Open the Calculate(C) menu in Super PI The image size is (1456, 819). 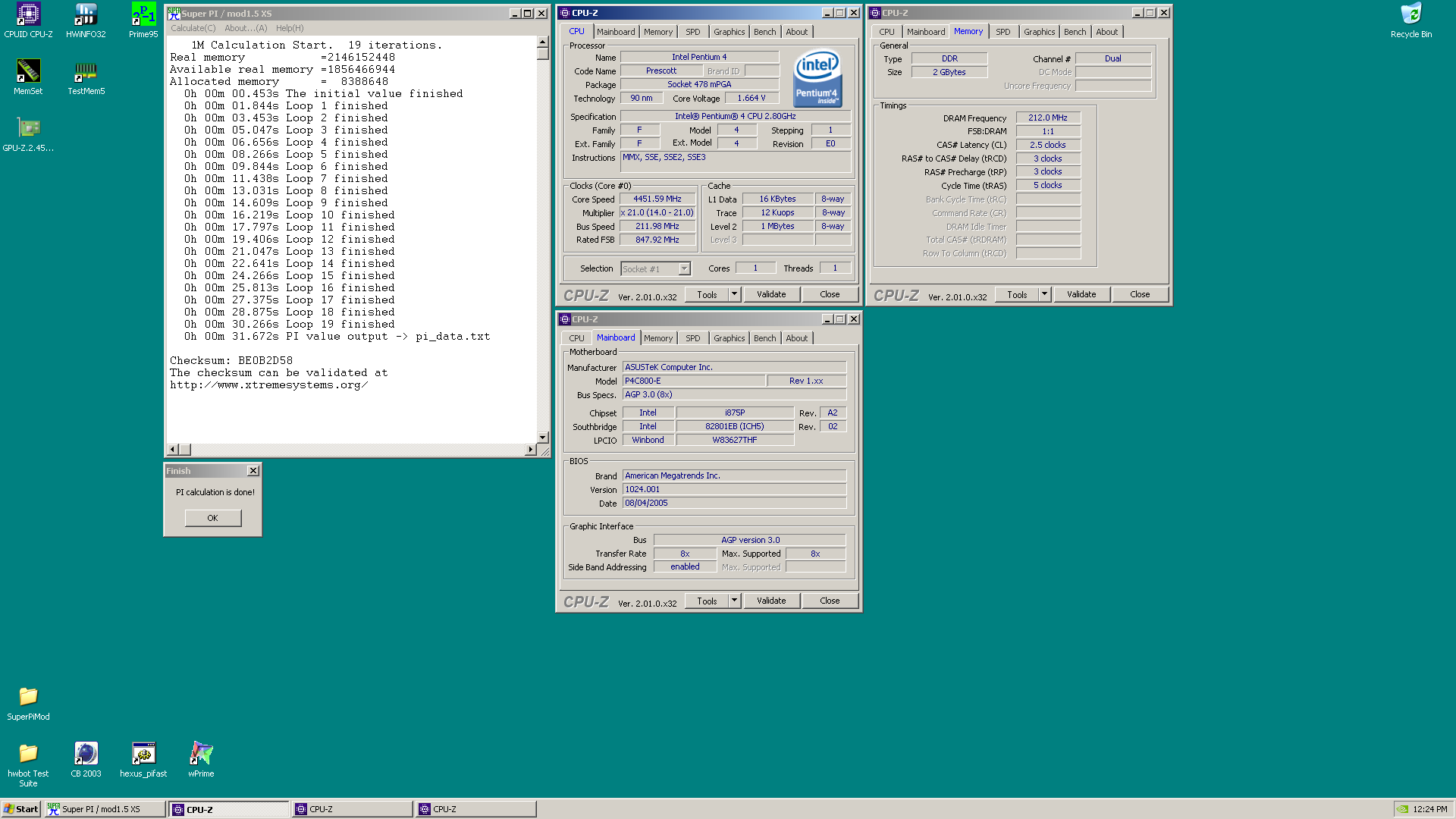[193, 28]
